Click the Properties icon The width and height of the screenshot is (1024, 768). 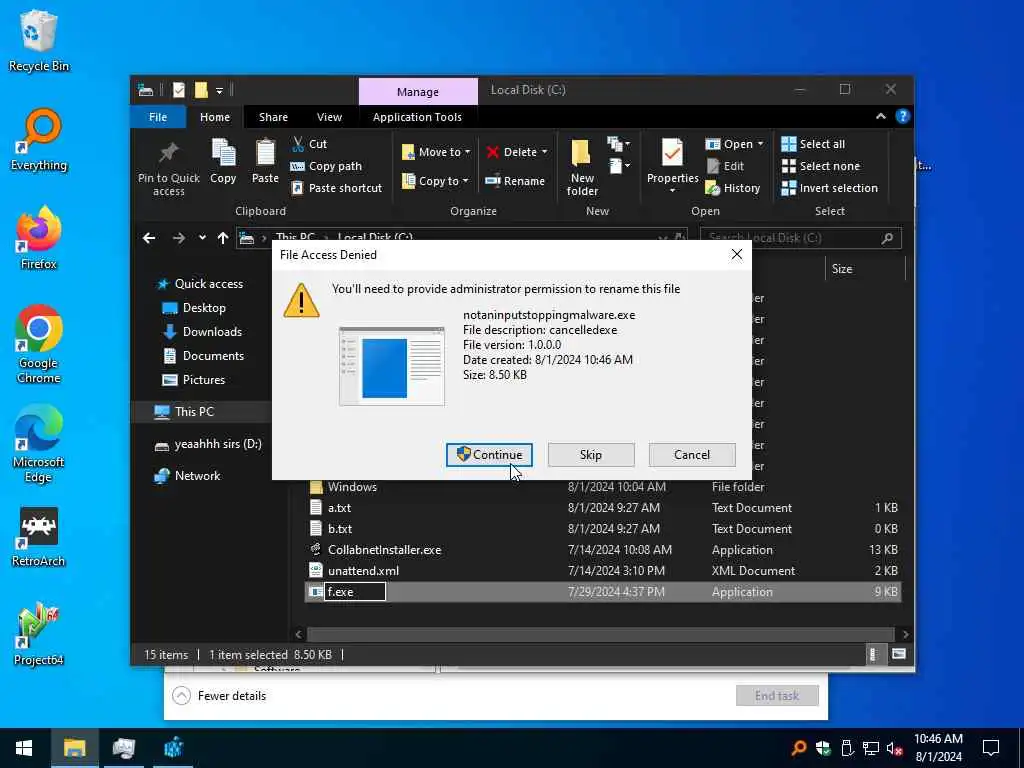click(672, 153)
